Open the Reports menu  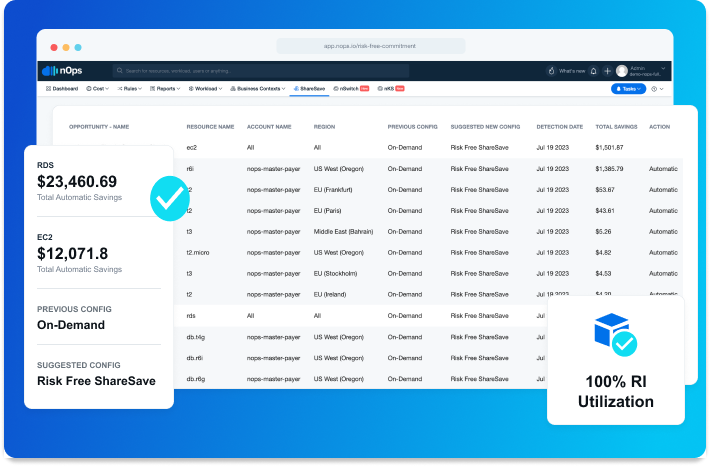pos(165,89)
